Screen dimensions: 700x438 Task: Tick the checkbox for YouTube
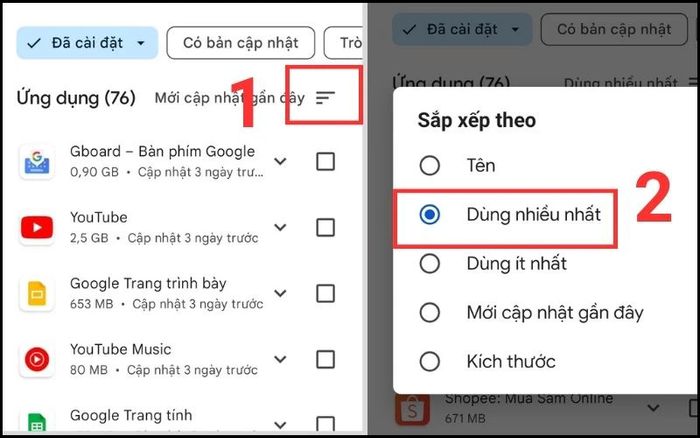(x=325, y=228)
